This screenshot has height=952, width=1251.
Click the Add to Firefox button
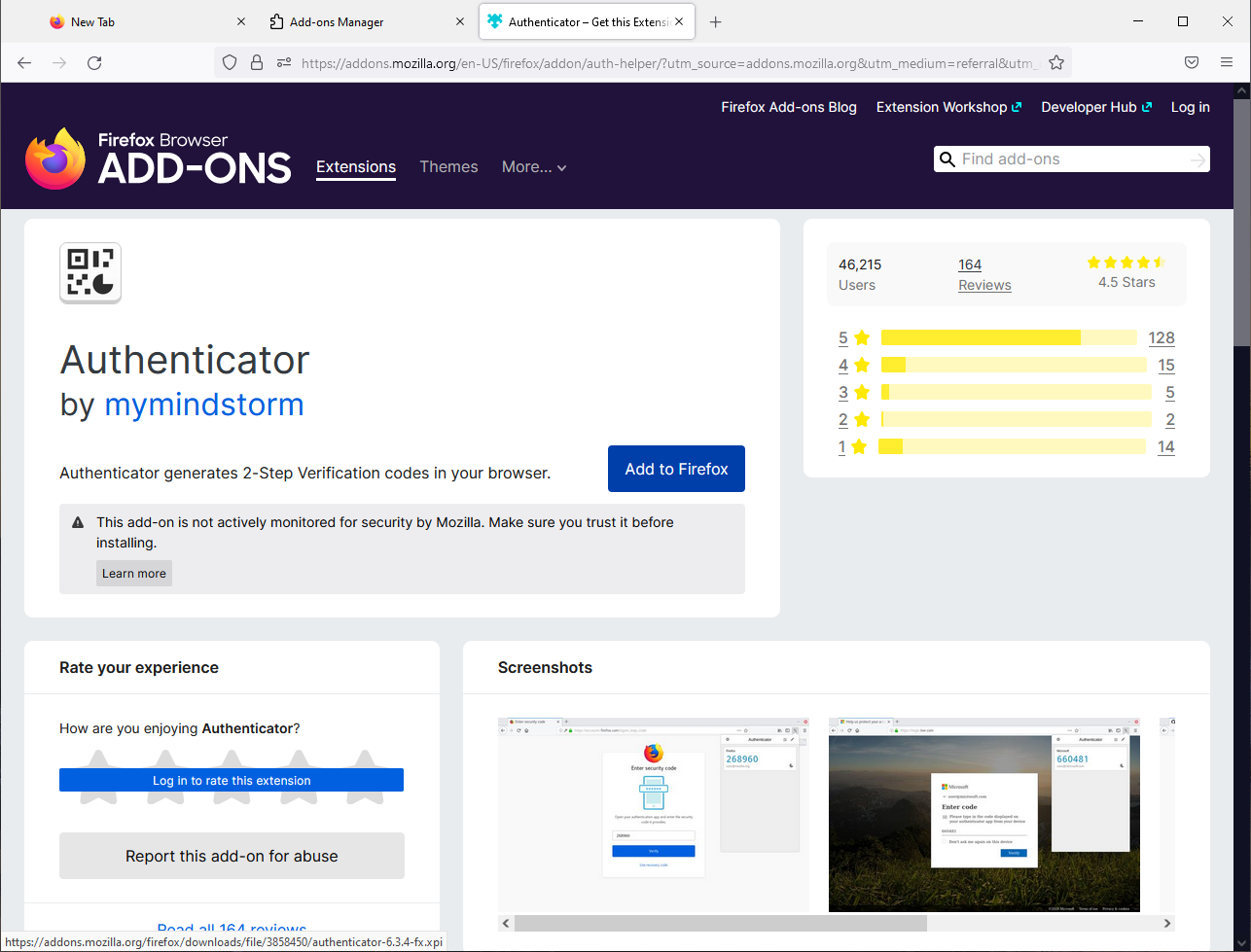(676, 469)
